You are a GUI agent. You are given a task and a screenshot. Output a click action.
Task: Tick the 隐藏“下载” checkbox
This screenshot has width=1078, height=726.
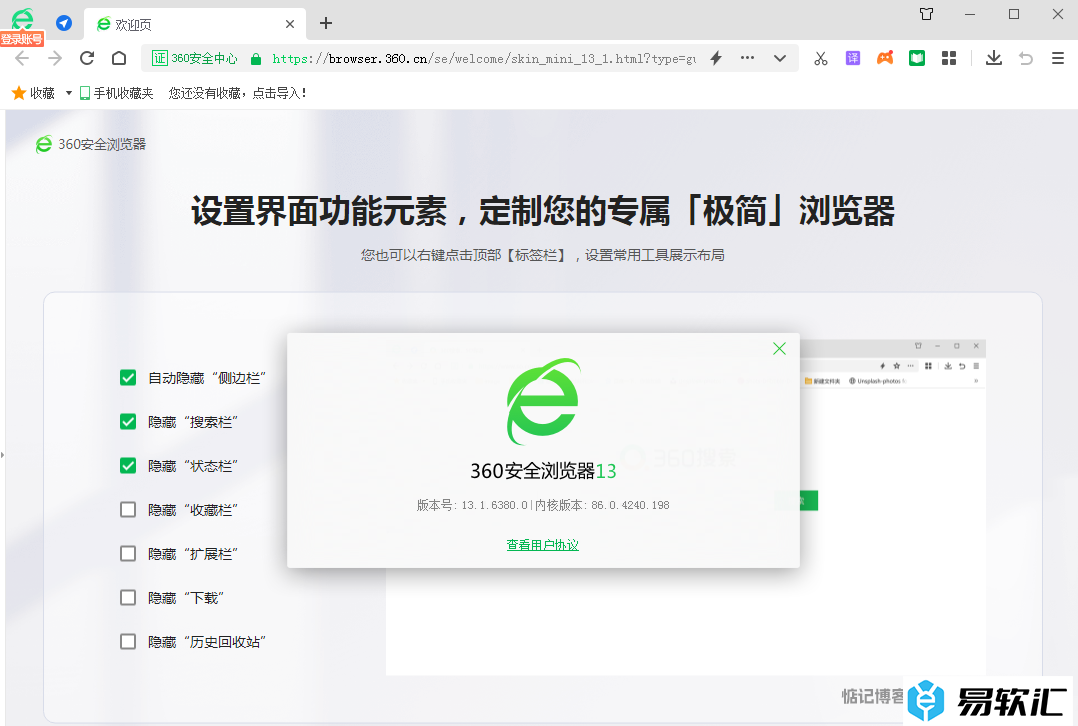pos(128,598)
